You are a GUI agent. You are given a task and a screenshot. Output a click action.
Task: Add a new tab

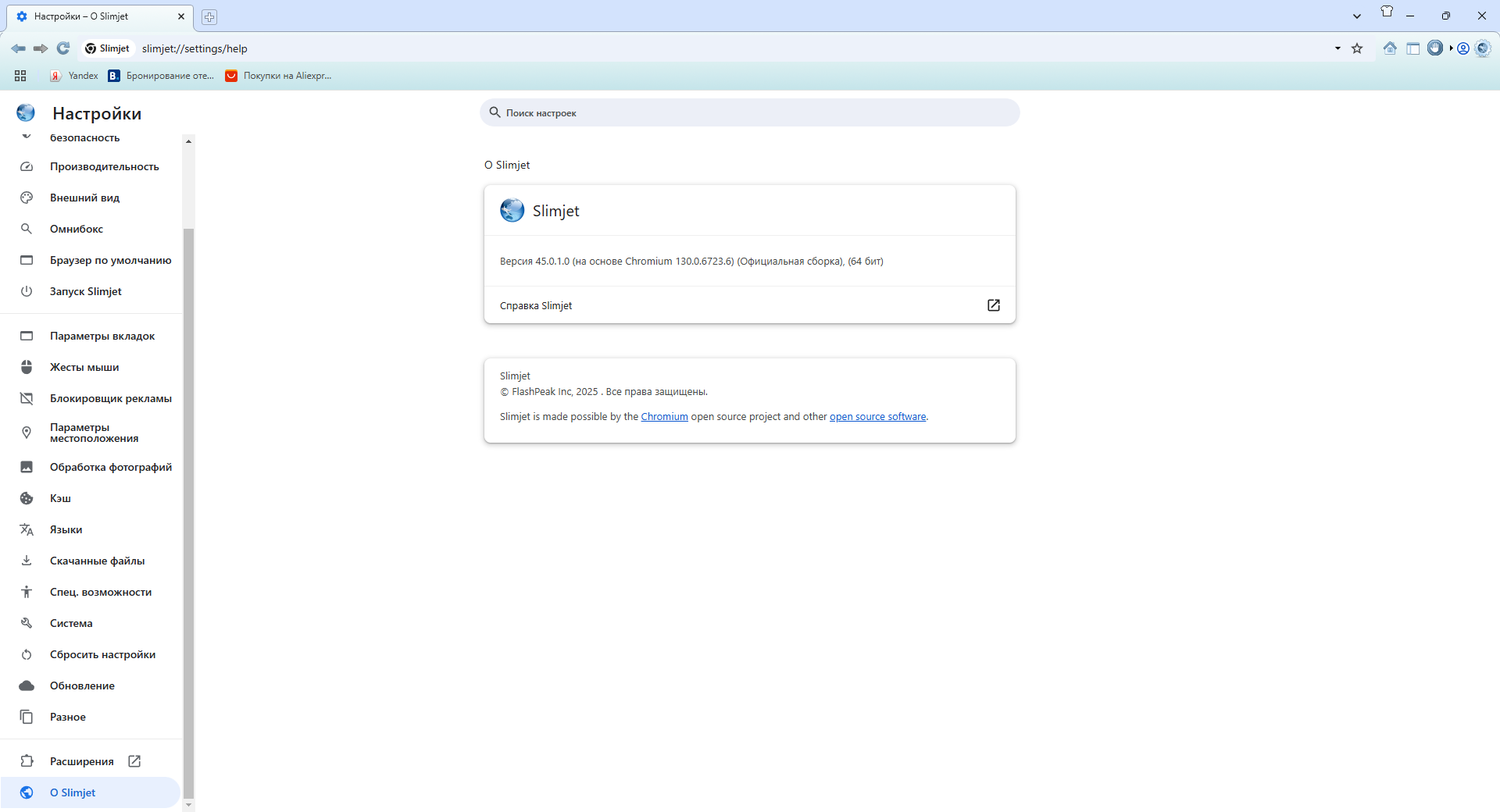pyautogui.click(x=209, y=16)
